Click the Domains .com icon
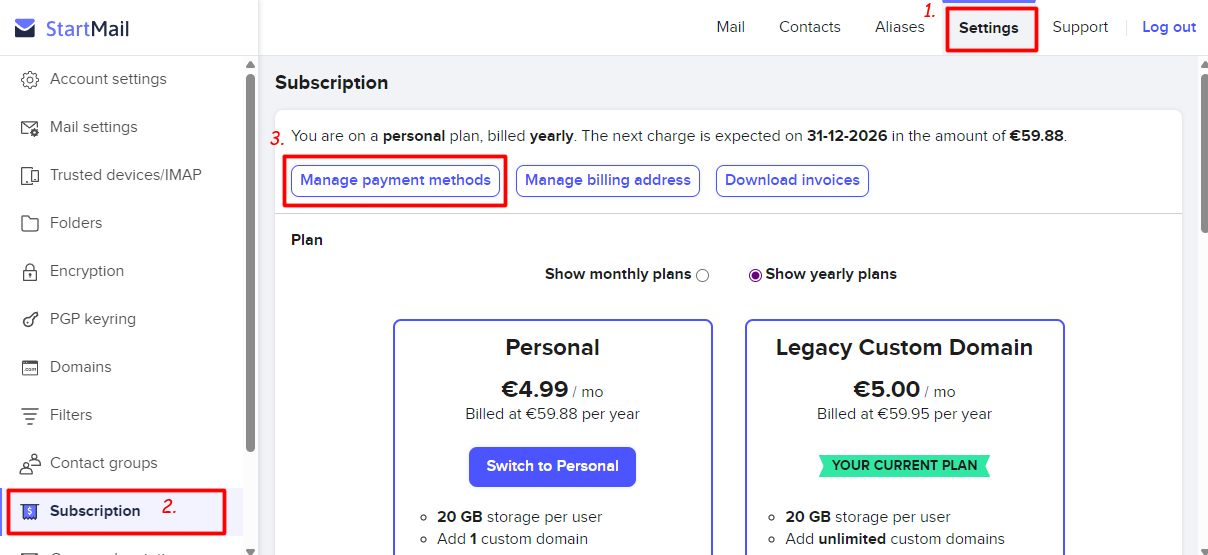This screenshot has height=555, width=1208. coord(30,367)
